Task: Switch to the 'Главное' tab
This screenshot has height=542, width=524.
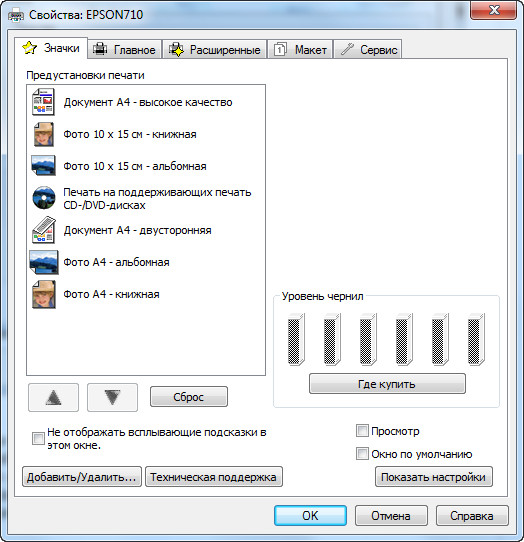Action: click(x=124, y=49)
